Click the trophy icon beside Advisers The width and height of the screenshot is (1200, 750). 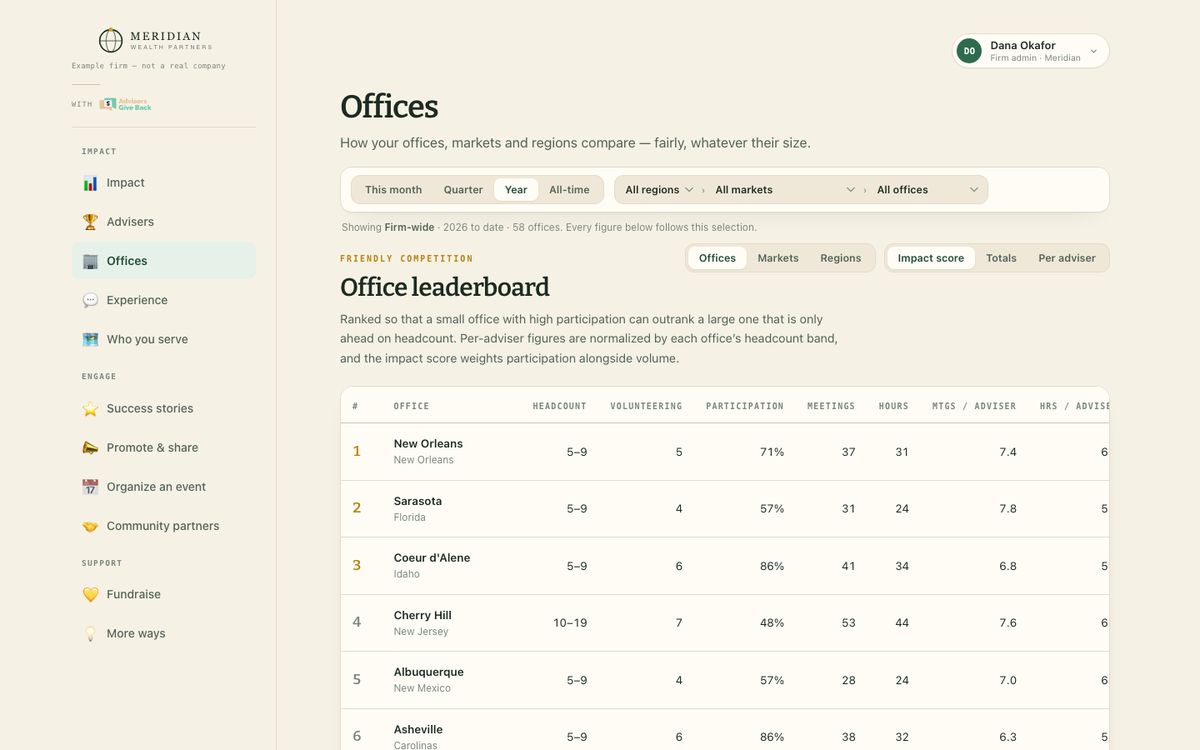pyautogui.click(x=90, y=222)
